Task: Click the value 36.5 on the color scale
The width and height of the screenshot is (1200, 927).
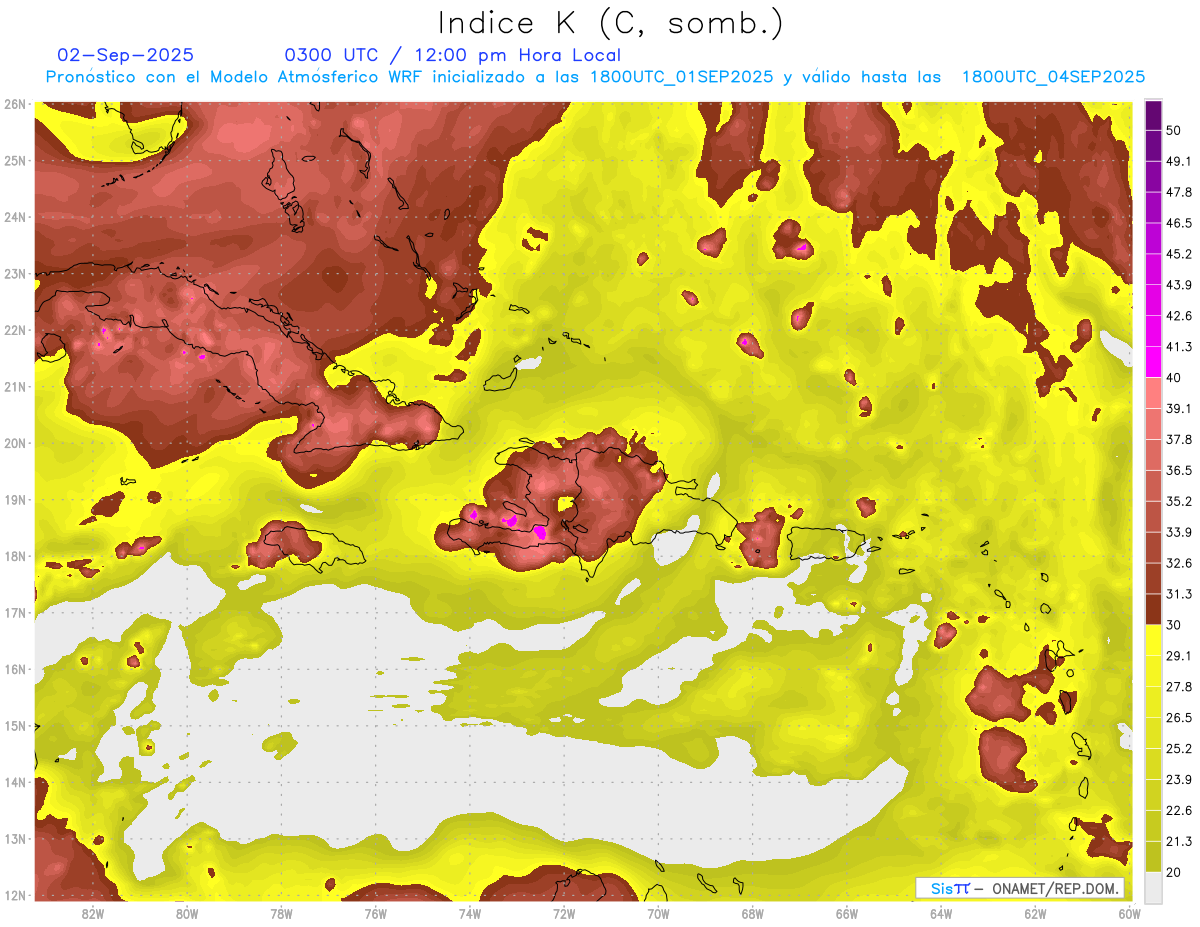Action: [1179, 470]
